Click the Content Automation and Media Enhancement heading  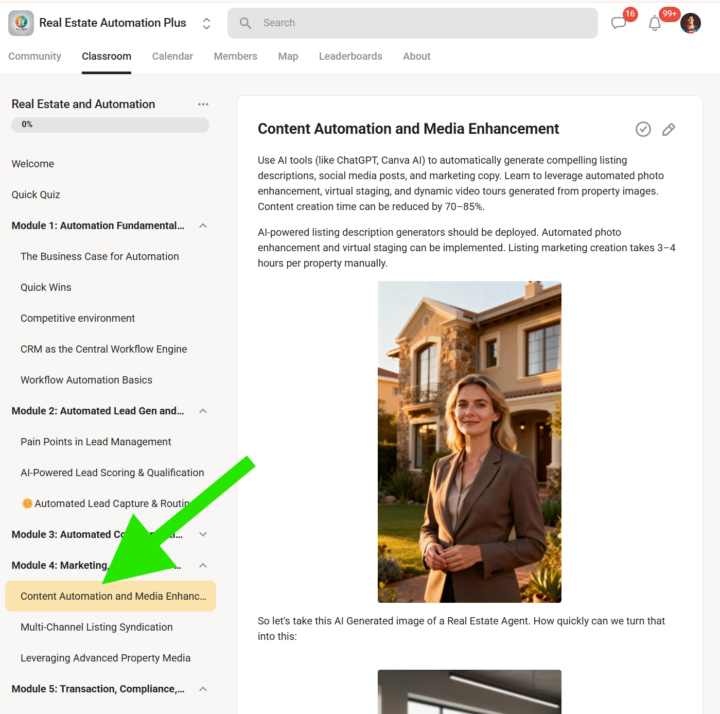pos(408,129)
